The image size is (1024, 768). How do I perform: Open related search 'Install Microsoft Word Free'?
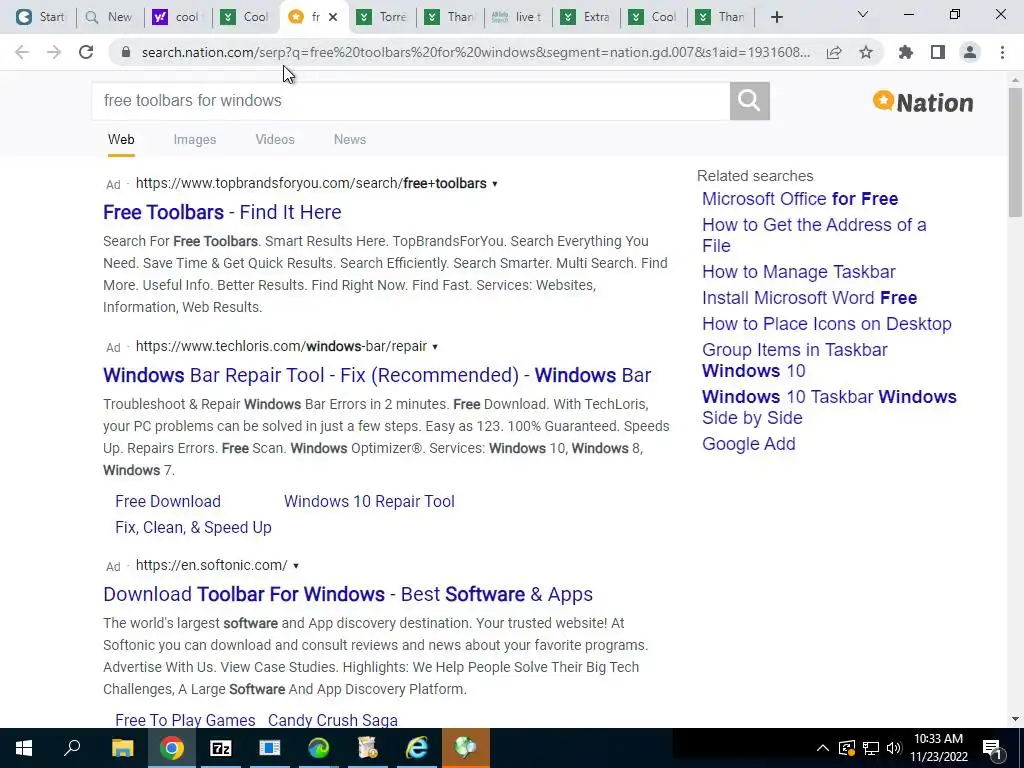click(x=809, y=298)
